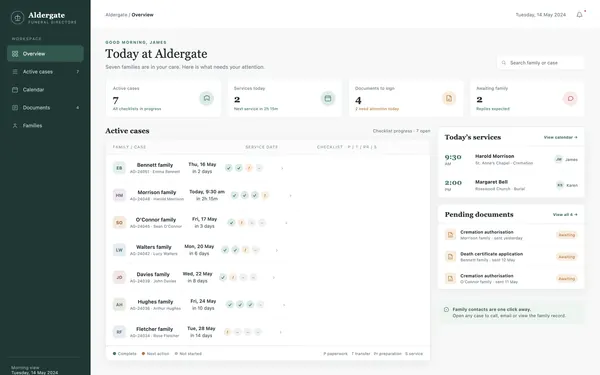This screenshot has width=600, height=375.
Task: Click the Awaiting badge for Morrison cremation authorisation
Action: click(x=567, y=235)
